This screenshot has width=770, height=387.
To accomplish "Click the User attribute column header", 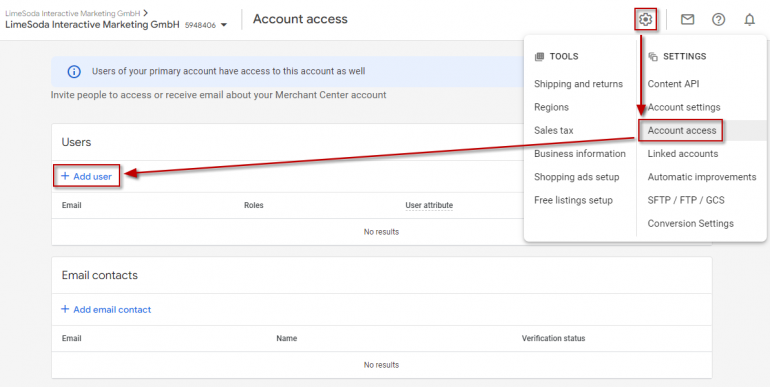I will pyautogui.click(x=429, y=205).
